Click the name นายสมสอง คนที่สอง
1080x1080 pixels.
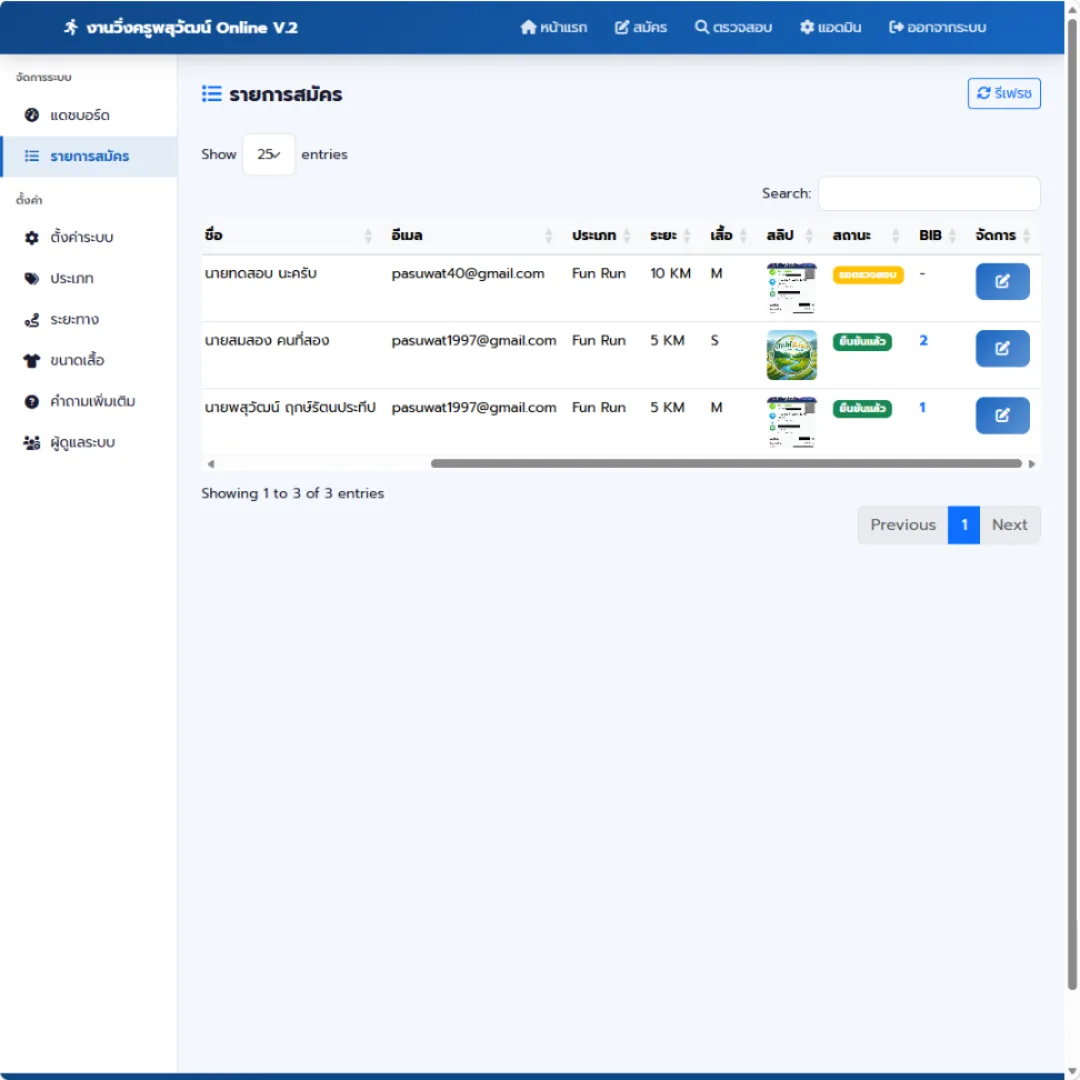[267, 340]
